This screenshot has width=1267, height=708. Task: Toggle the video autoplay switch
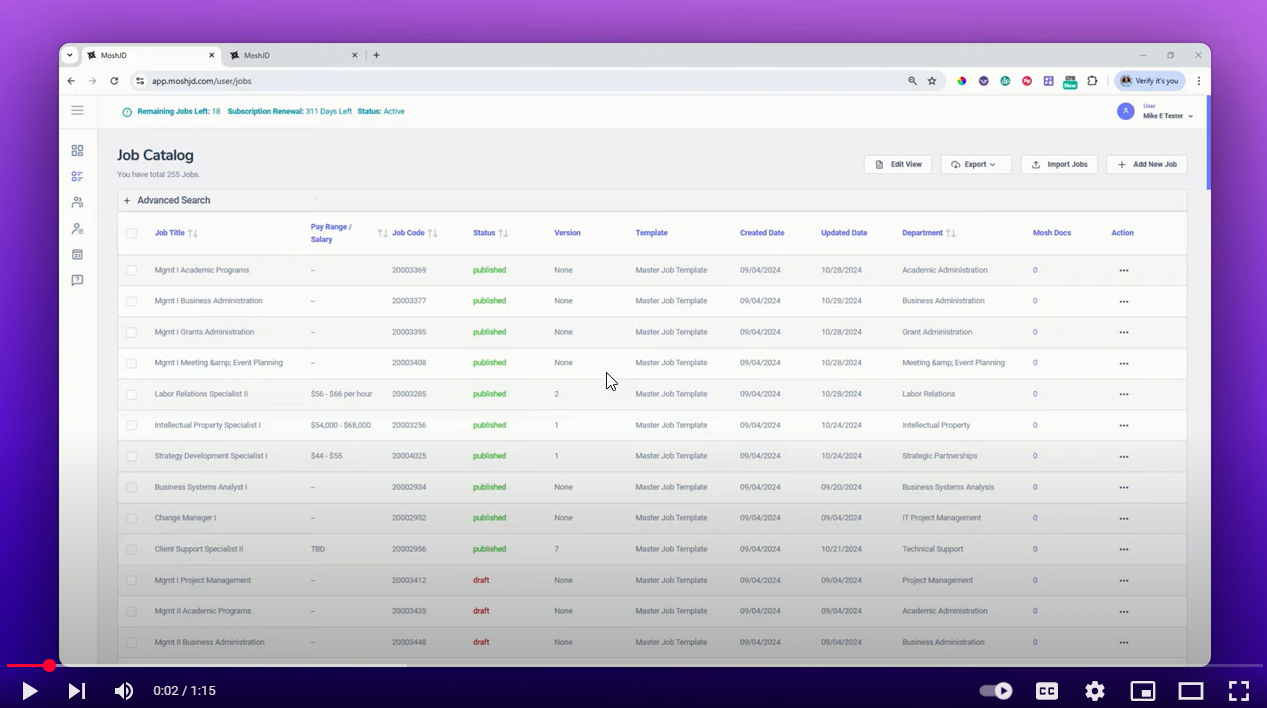pos(996,690)
